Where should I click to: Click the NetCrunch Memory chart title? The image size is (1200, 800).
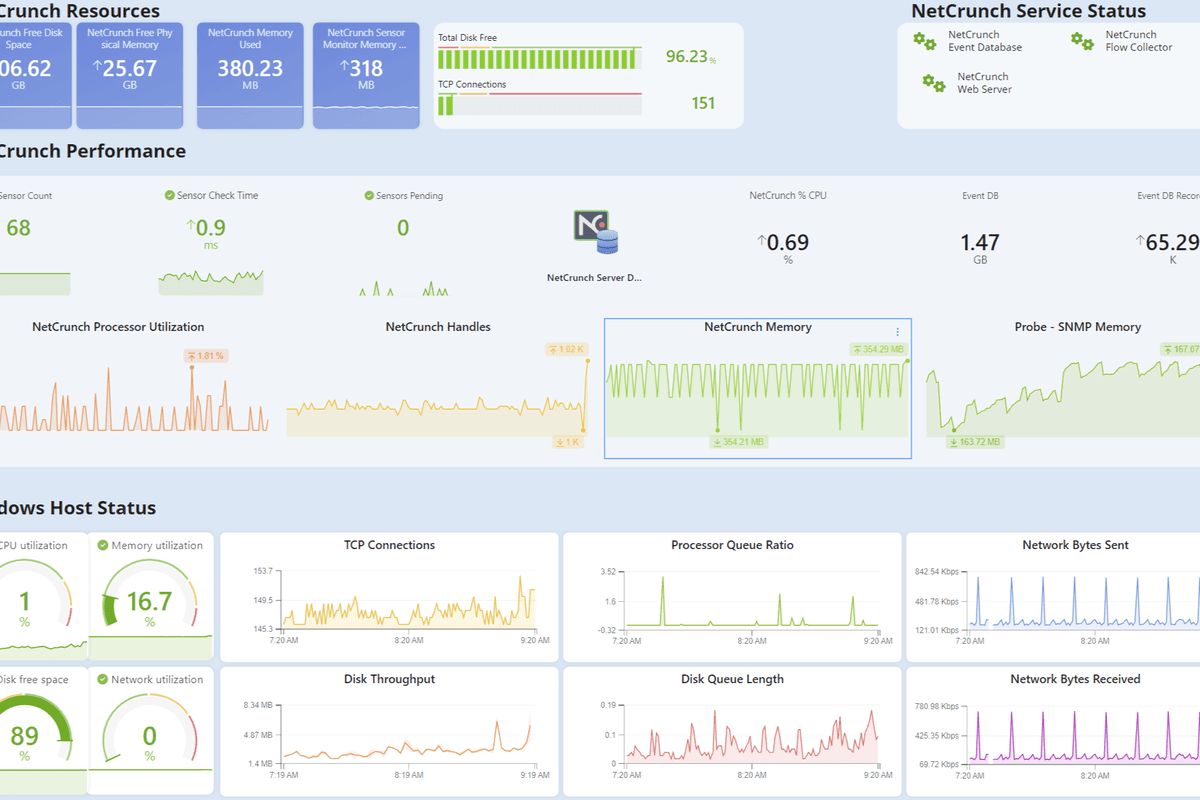point(758,327)
